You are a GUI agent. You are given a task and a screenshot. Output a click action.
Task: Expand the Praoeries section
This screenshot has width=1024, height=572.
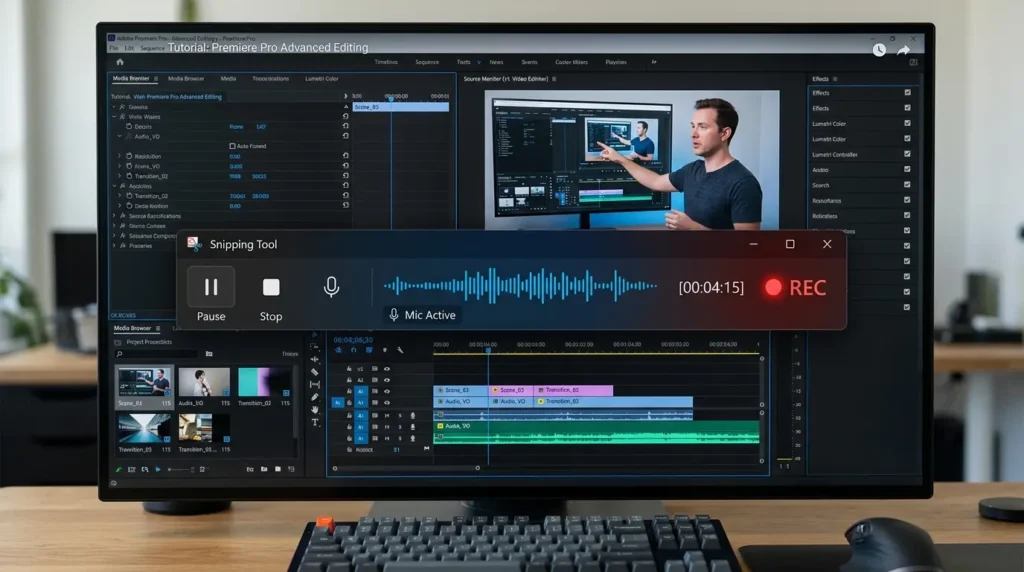coord(114,246)
